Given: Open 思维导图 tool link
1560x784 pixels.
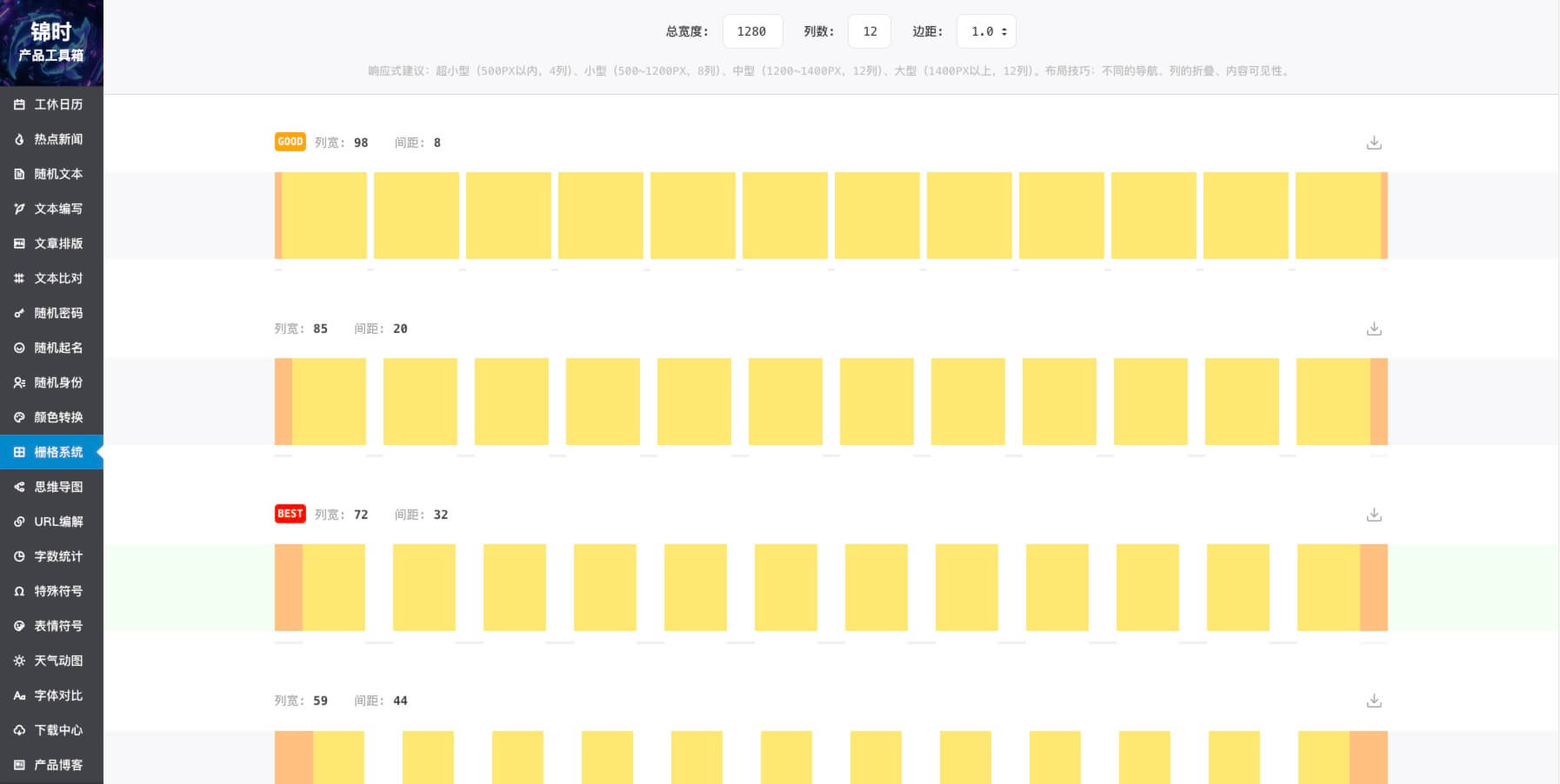Looking at the screenshot, I should pyautogui.click(x=51, y=487).
